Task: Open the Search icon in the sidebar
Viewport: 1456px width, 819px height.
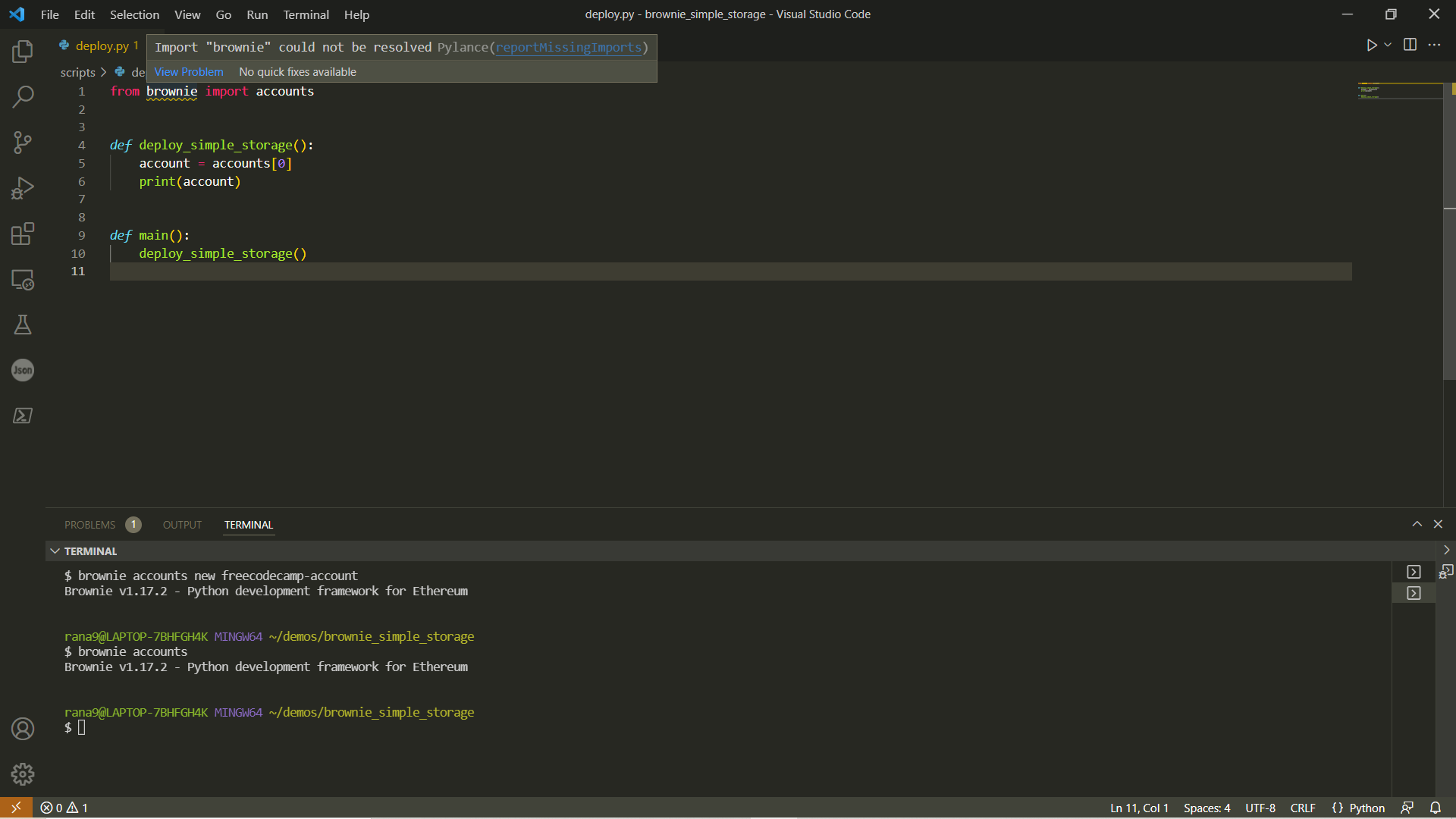Action: point(23,97)
